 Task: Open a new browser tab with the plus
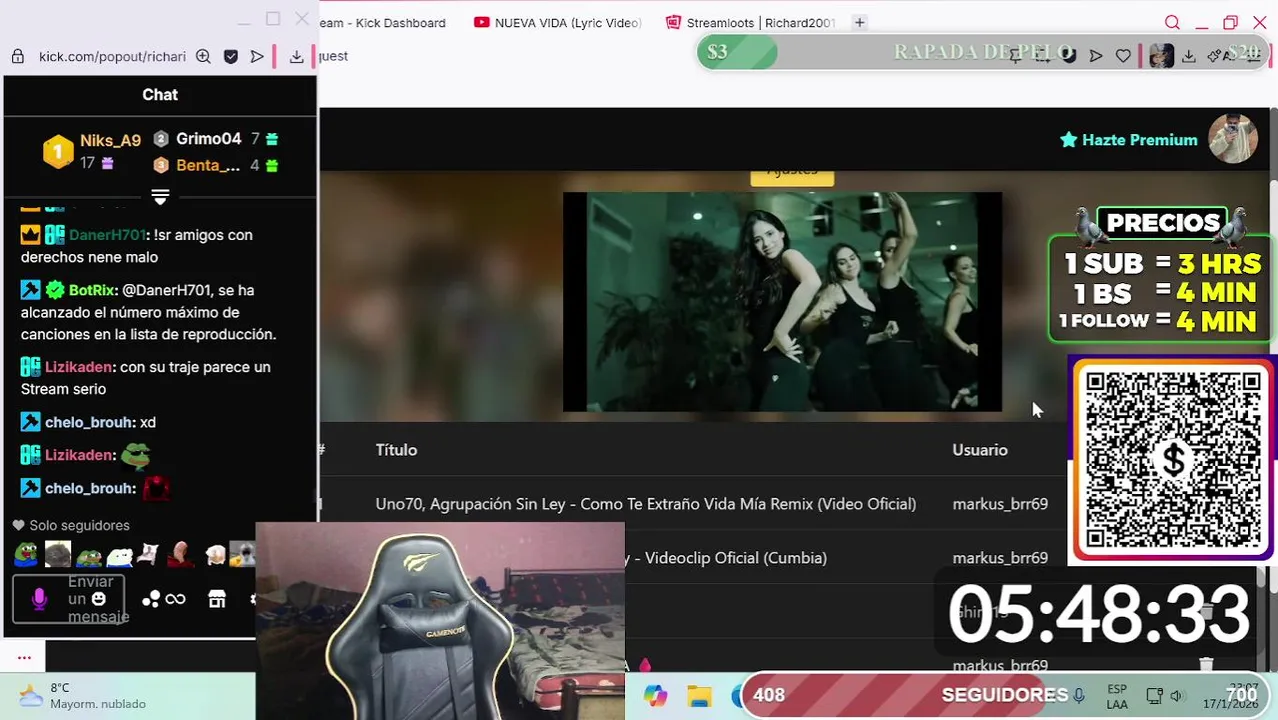[859, 22]
